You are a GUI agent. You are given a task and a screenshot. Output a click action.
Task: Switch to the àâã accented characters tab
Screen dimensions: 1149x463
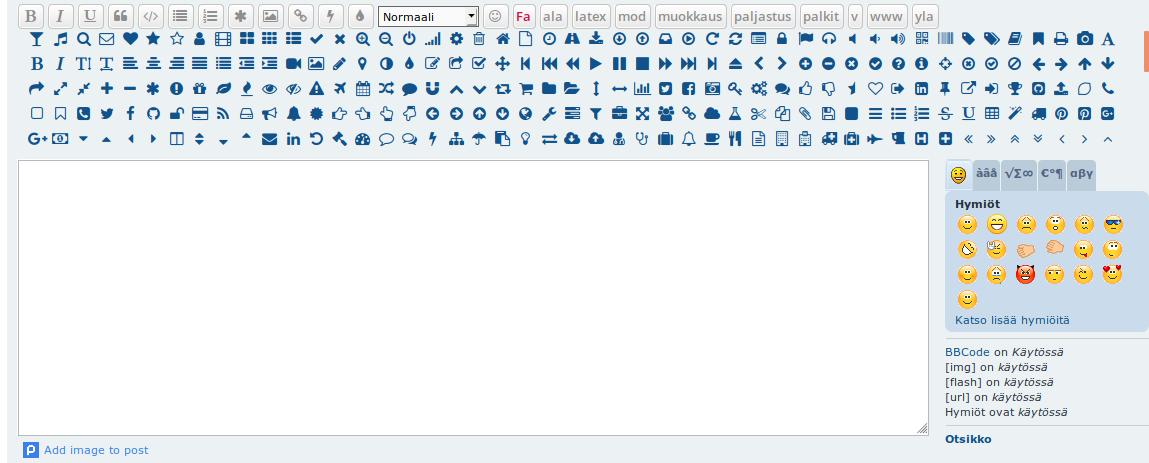pyautogui.click(x=986, y=174)
